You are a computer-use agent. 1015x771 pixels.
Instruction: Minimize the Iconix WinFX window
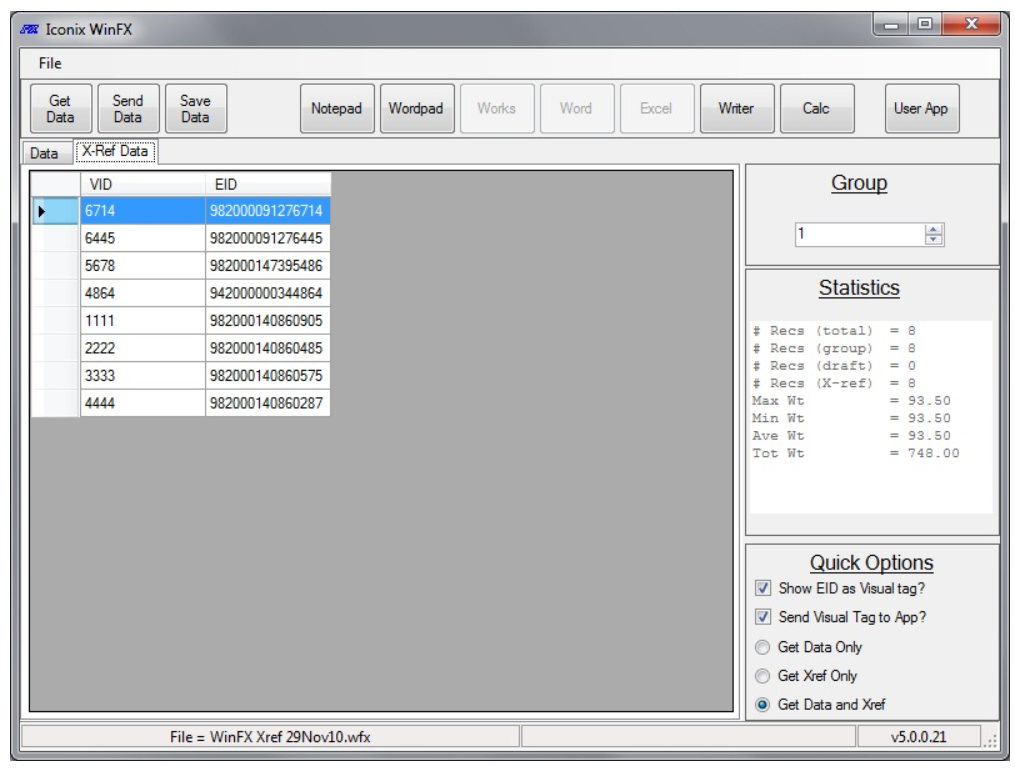click(x=891, y=25)
